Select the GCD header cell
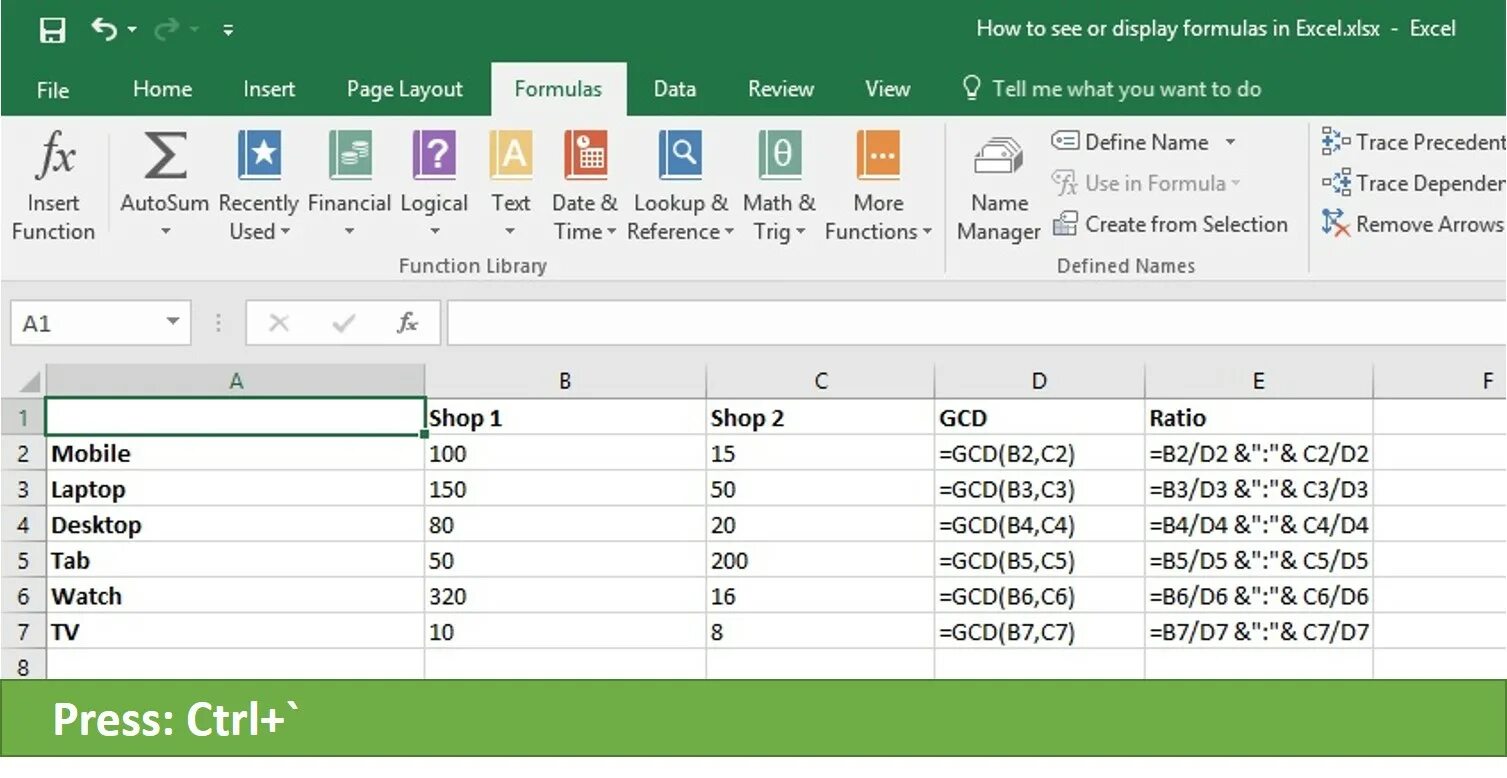This screenshot has width=1507, height=778. tap(1040, 418)
